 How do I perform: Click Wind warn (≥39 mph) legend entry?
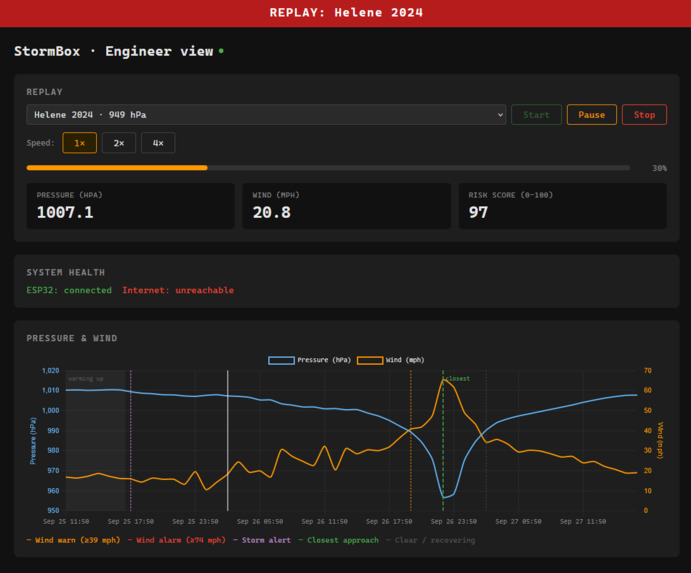pos(73,540)
